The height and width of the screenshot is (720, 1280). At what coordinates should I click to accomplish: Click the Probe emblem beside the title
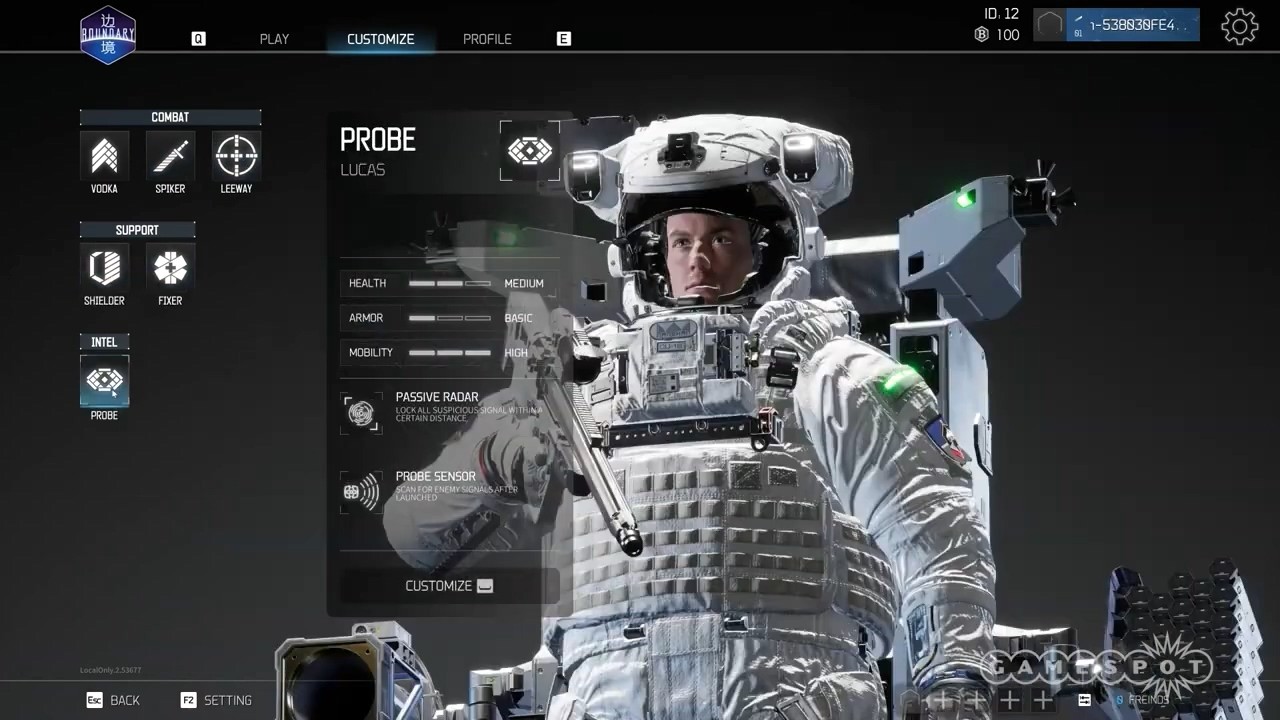click(530, 151)
